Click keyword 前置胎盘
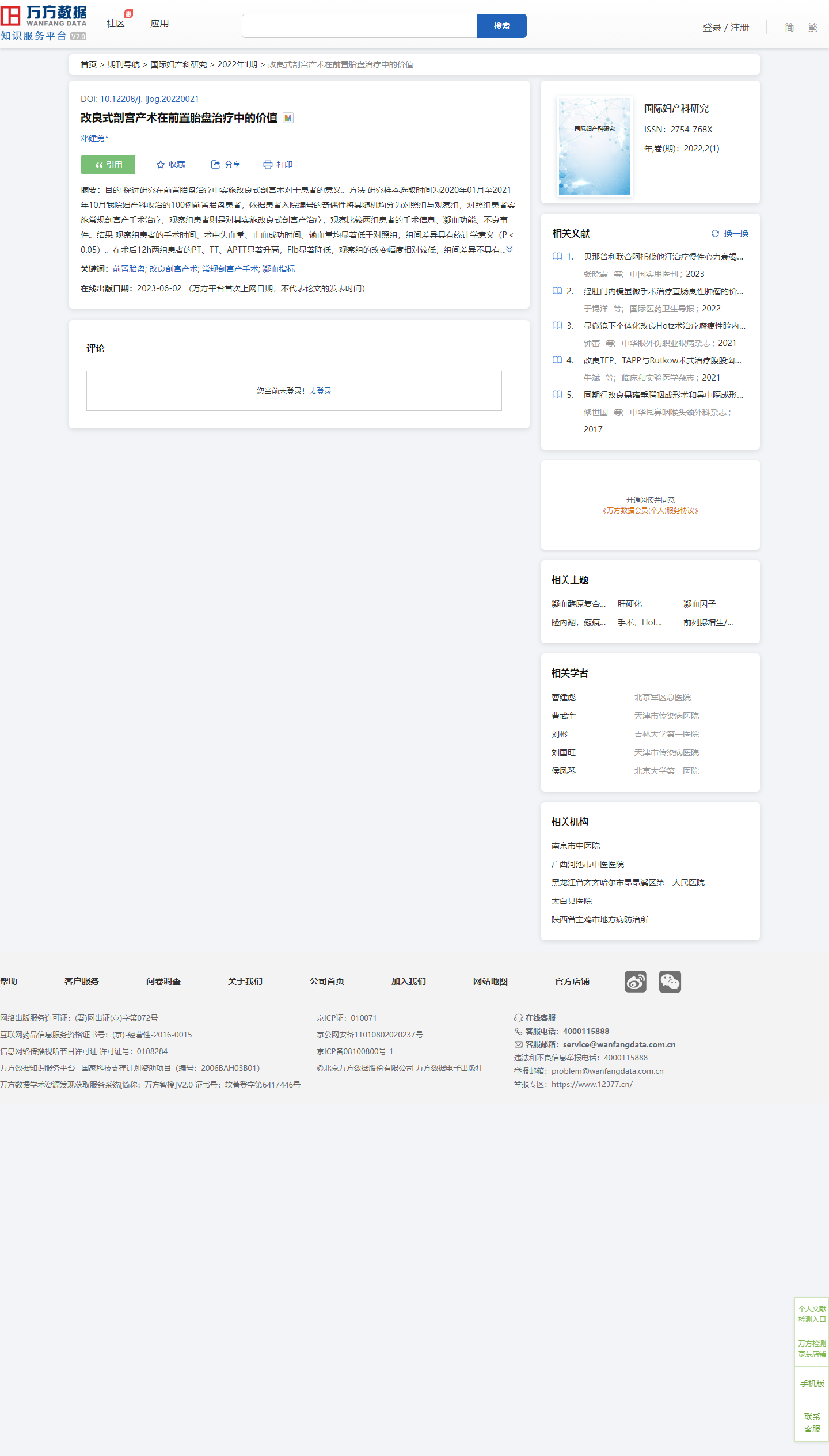The height and width of the screenshot is (1456, 829). coord(129,269)
